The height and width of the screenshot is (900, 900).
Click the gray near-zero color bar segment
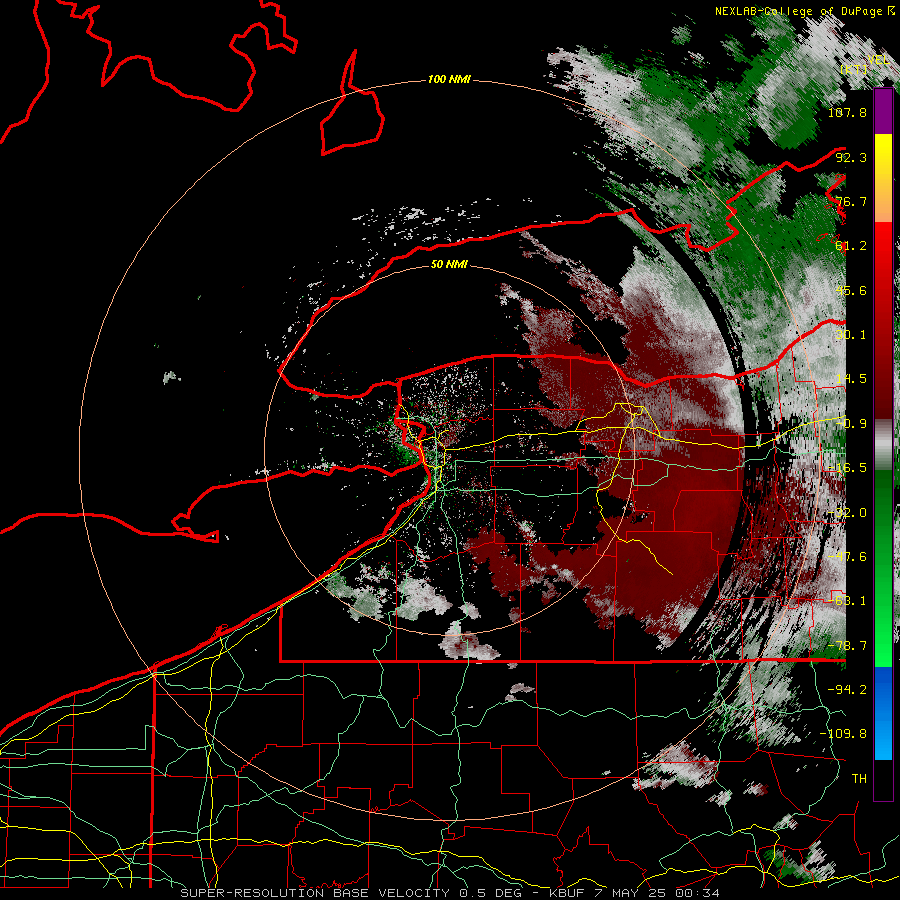click(x=883, y=444)
